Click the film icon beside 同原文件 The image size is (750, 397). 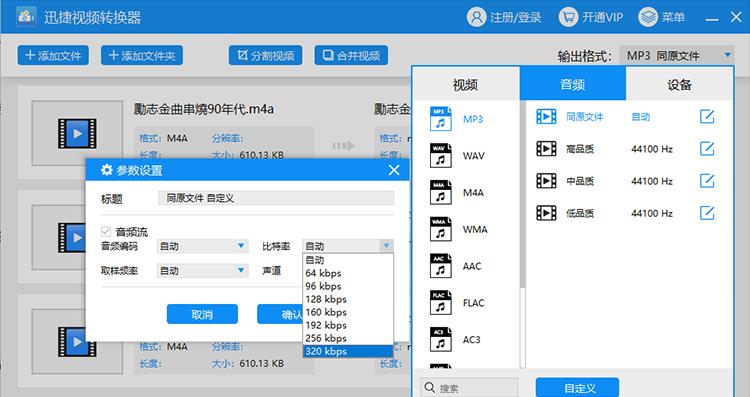coord(546,117)
